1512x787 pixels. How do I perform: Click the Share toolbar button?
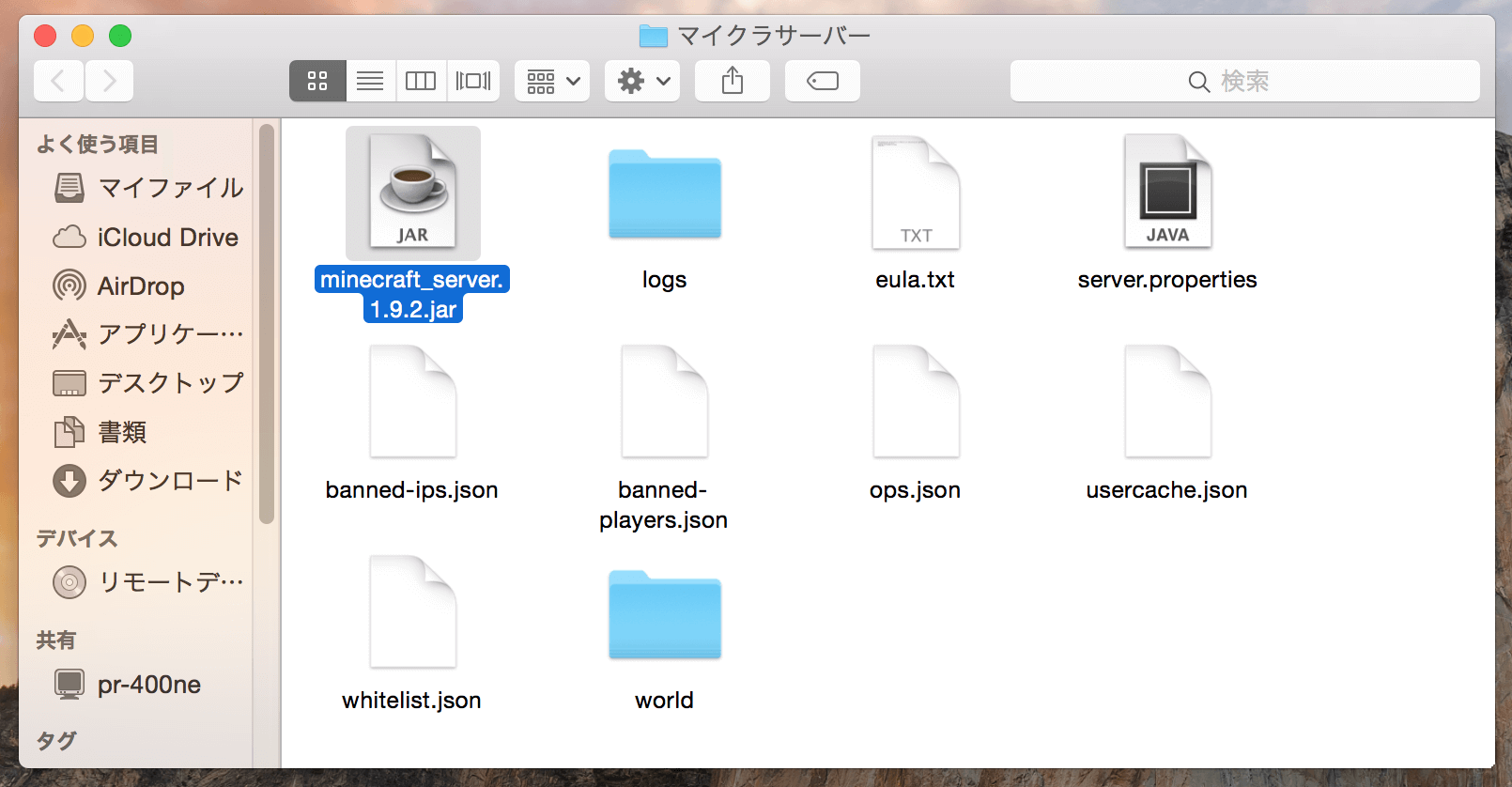pyautogui.click(x=733, y=81)
